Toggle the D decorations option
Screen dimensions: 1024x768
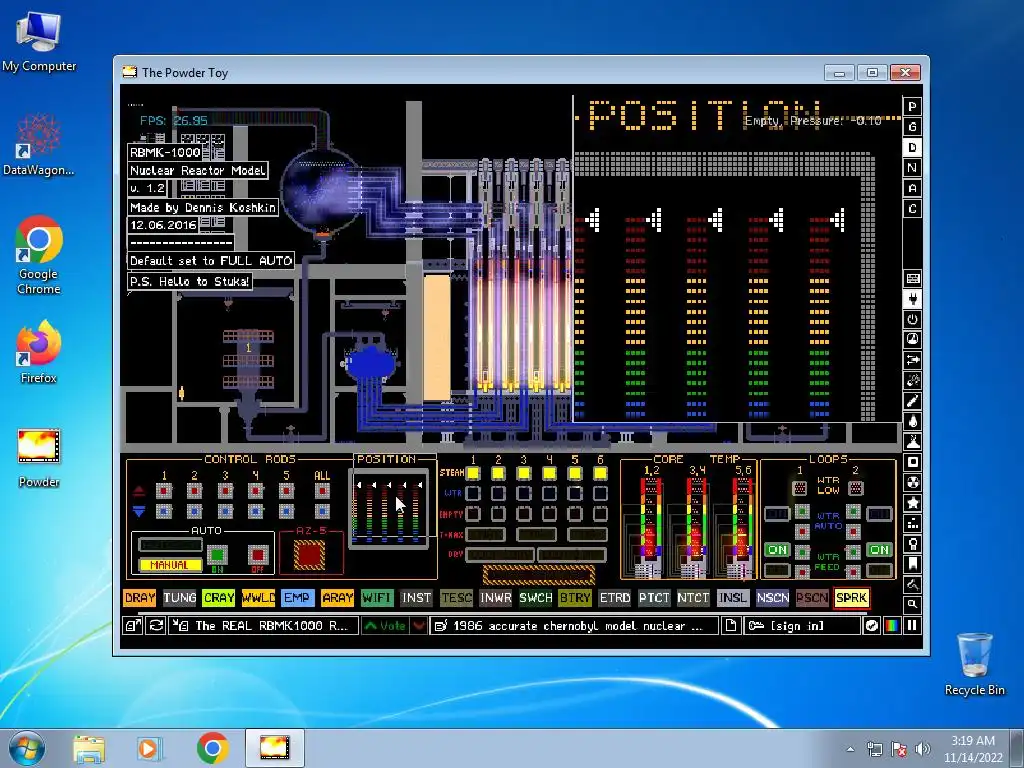click(912, 148)
